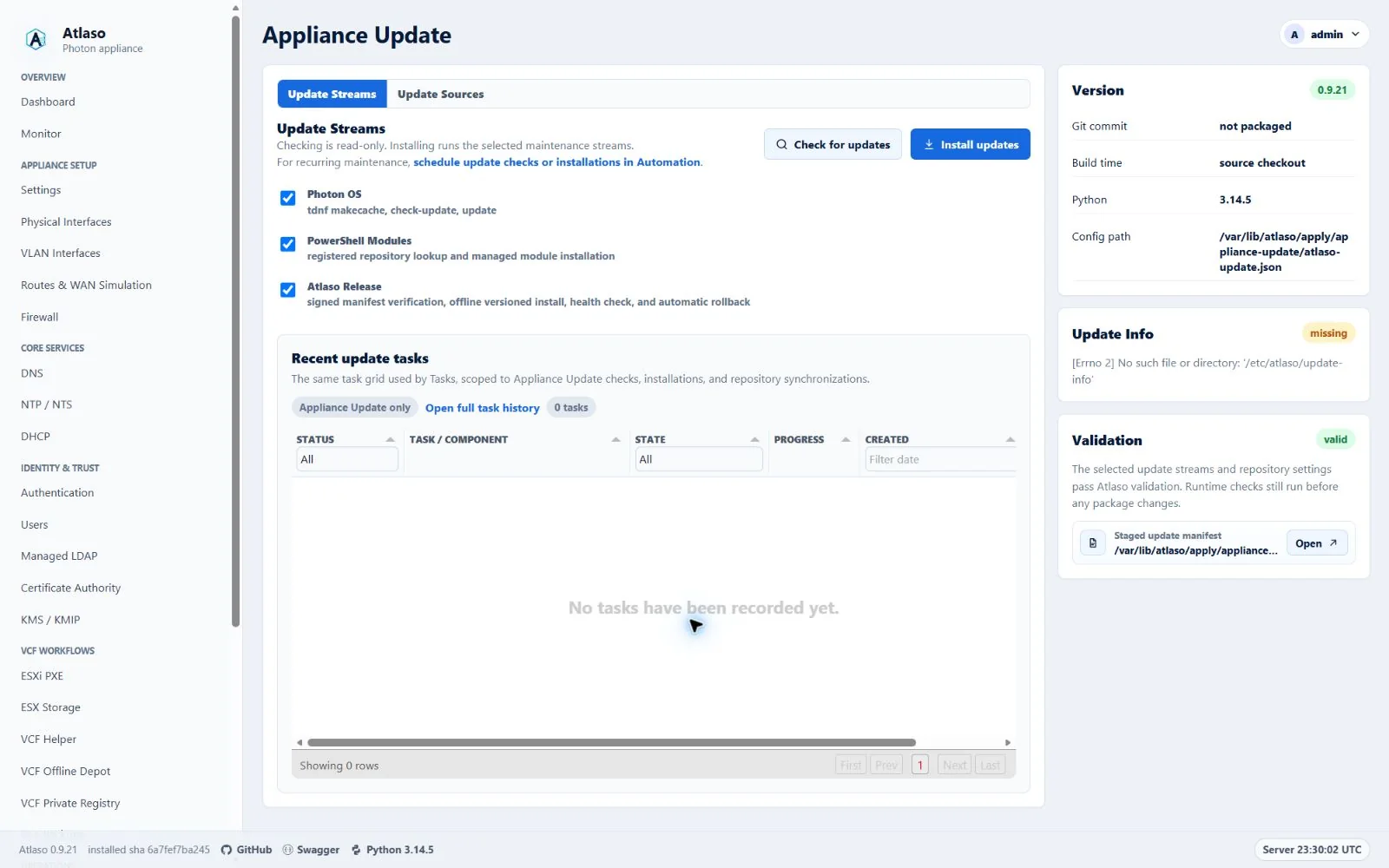1389x868 pixels.
Task: Click the staged update manifest file icon
Action: tap(1093, 543)
